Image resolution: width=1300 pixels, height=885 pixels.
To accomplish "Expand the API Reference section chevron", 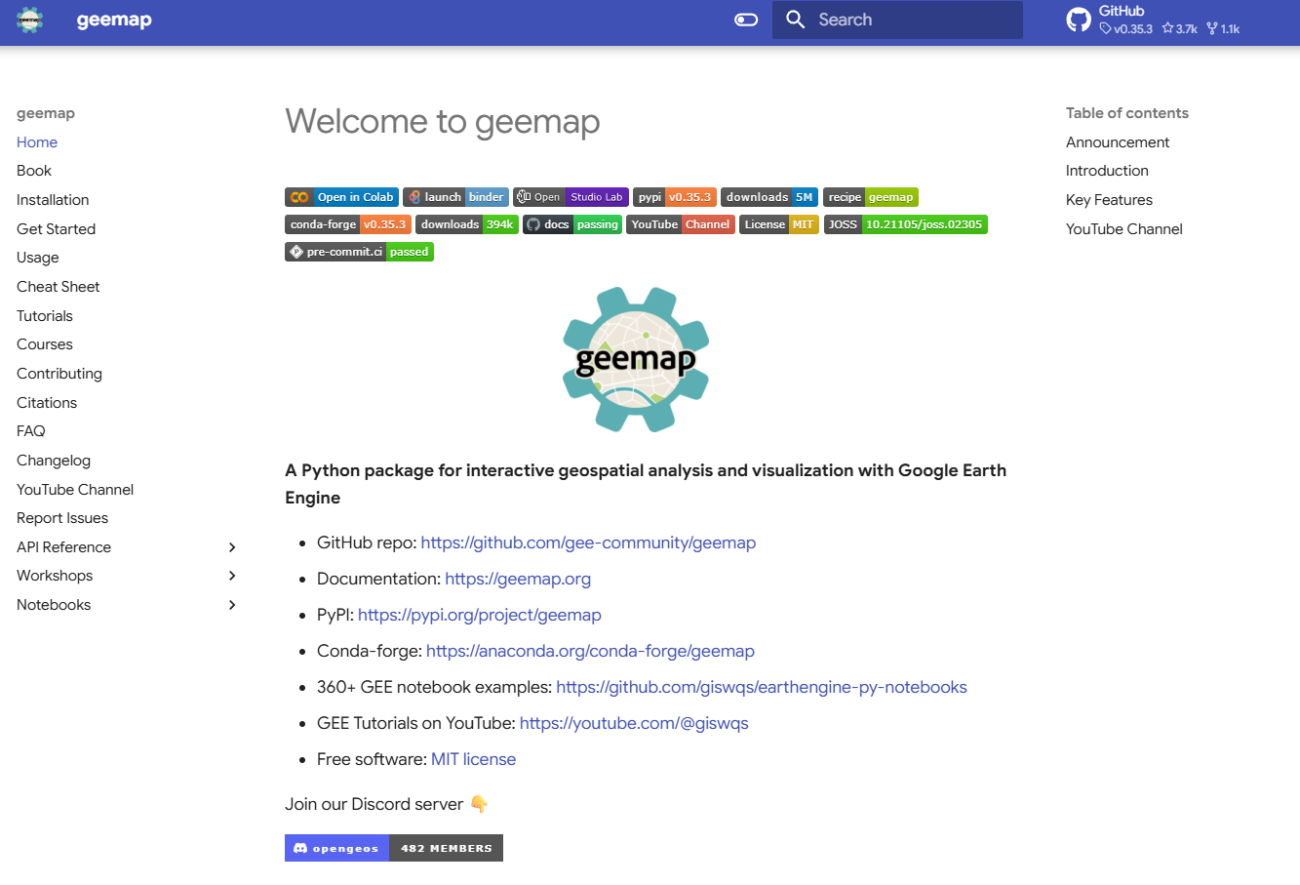I will point(232,547).
